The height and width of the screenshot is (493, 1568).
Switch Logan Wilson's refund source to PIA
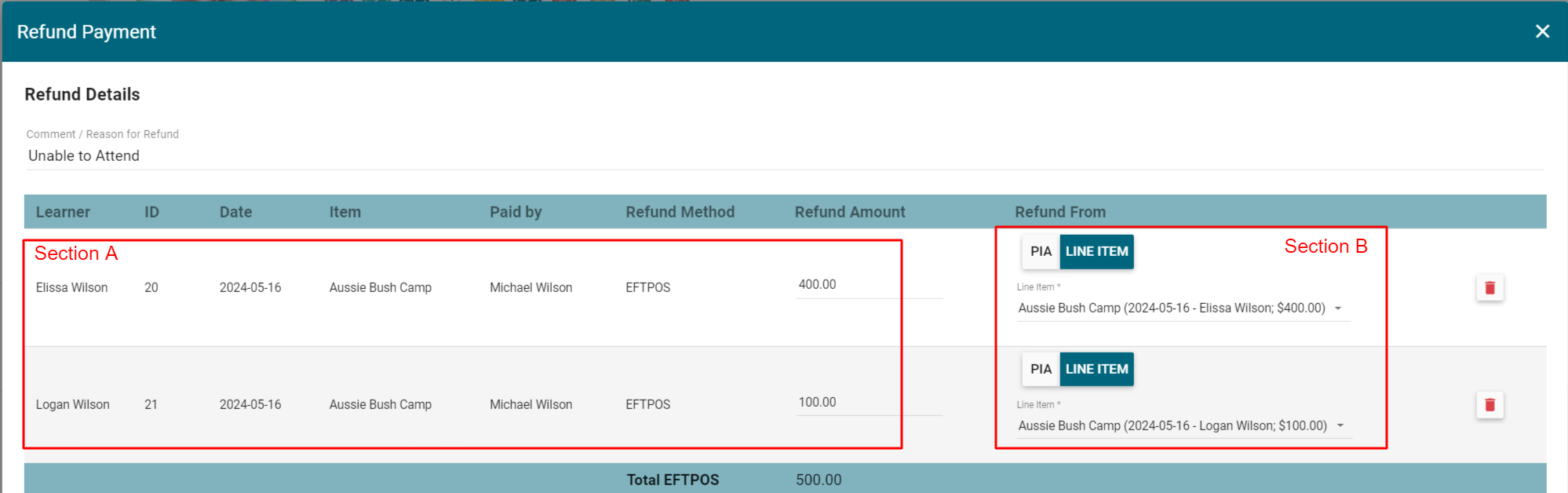coord(1040,369)
